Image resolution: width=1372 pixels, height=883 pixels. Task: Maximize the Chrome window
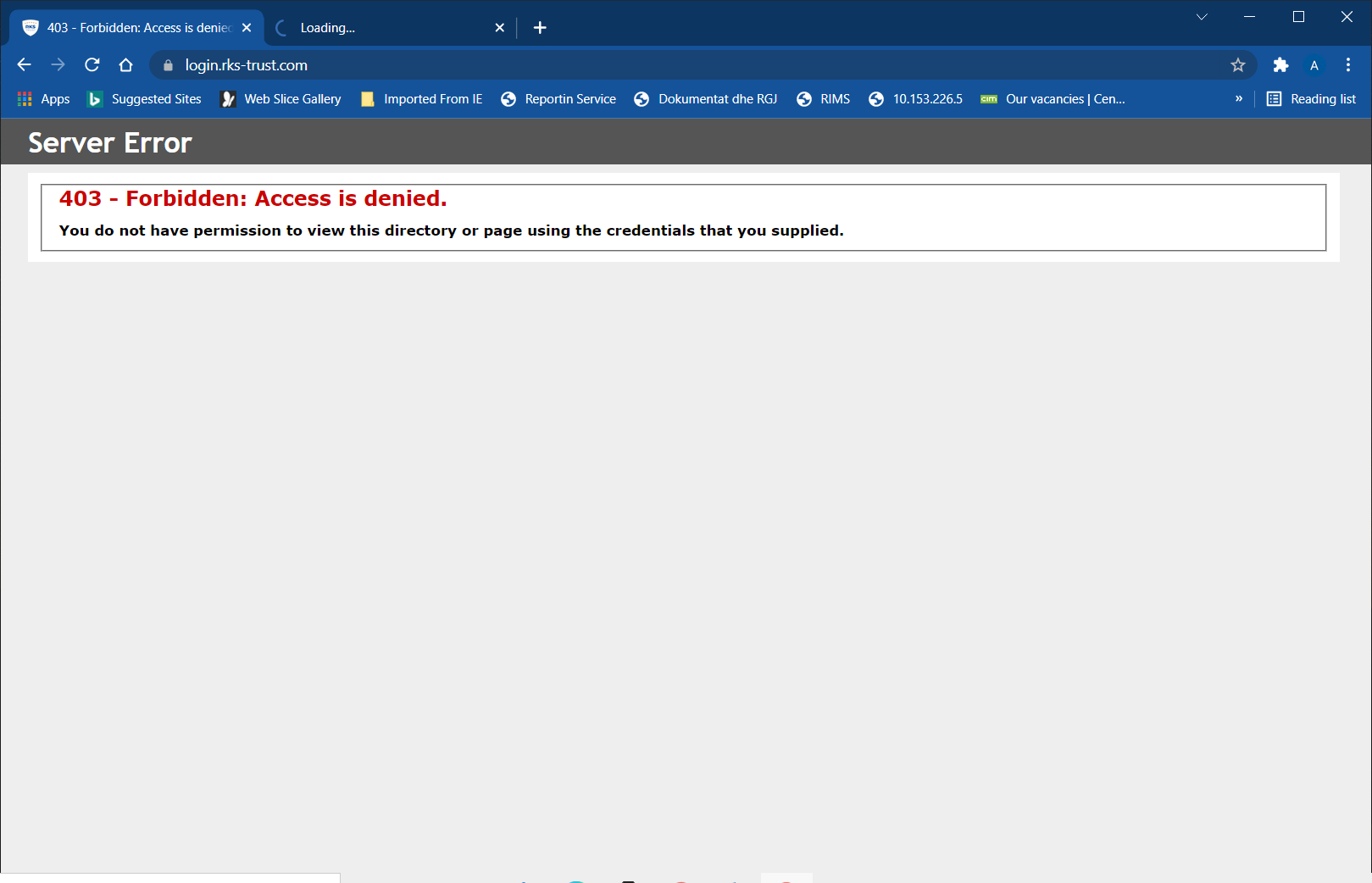(1298, 17)
